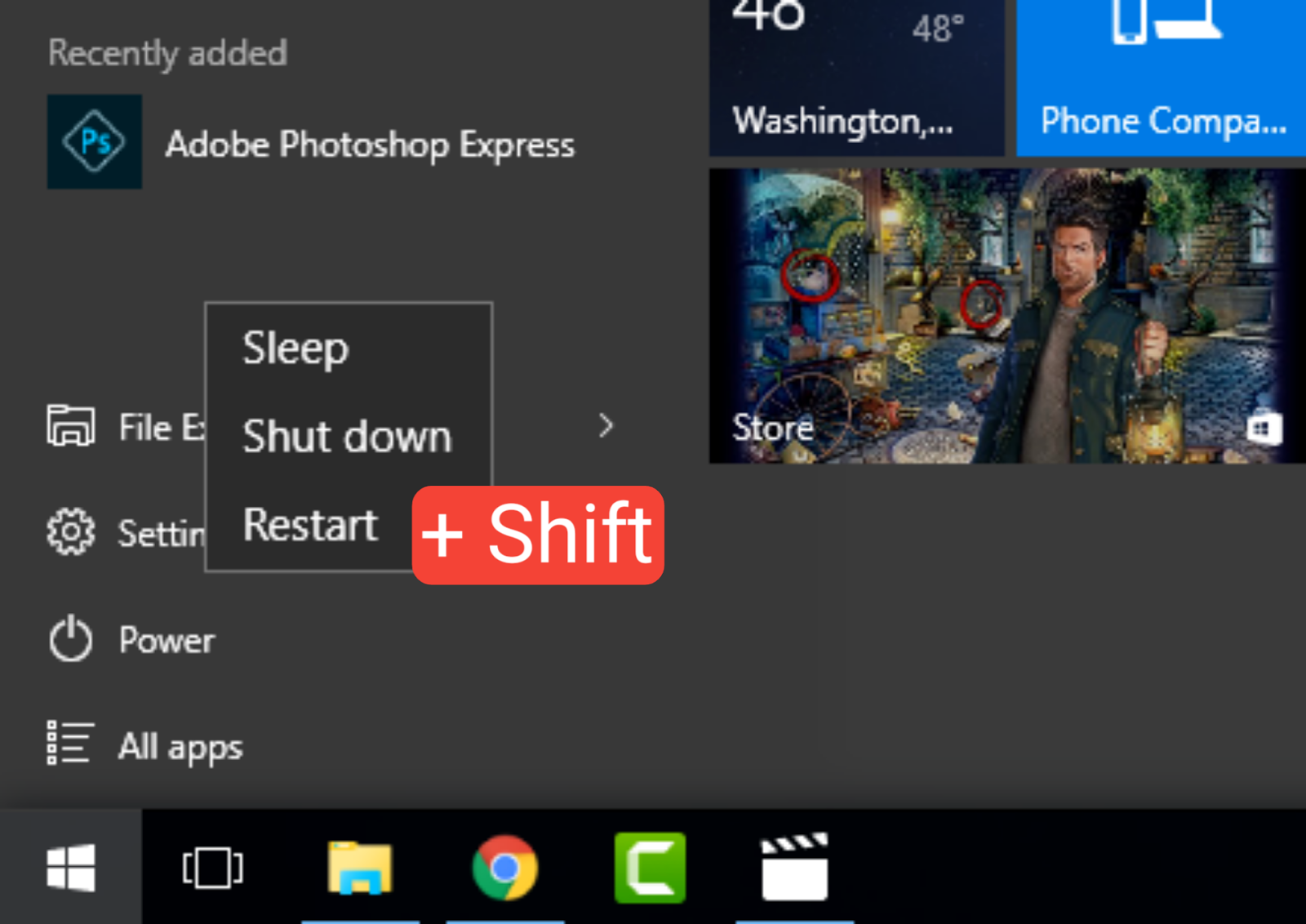Open the Store game tile
The image size is (1306, 924).
click(1006, 316)
